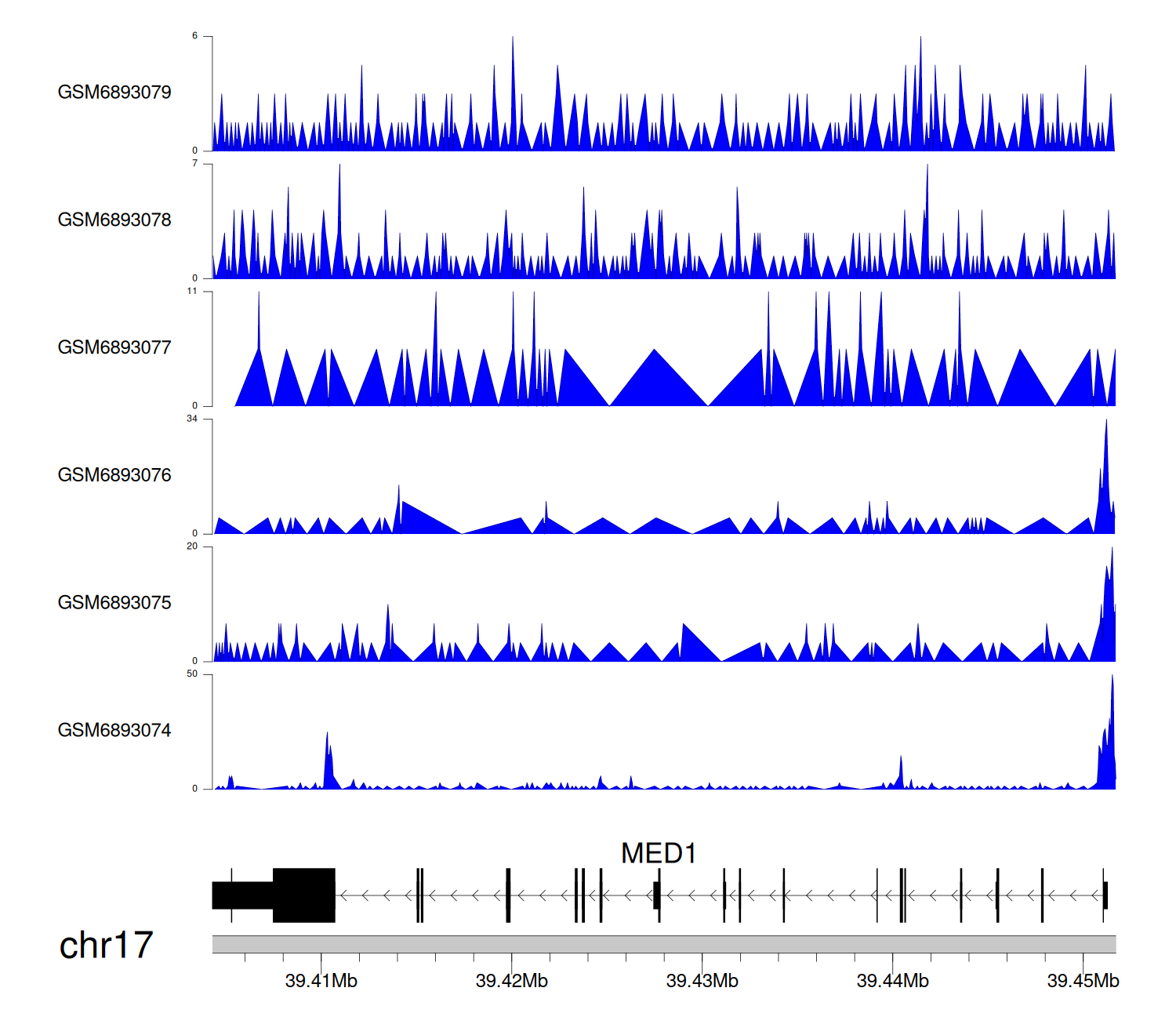Viewport: 1176px width, 1035px height.
Task: Click the 39.41Mb axis position label
Action: tap(321, 981)
